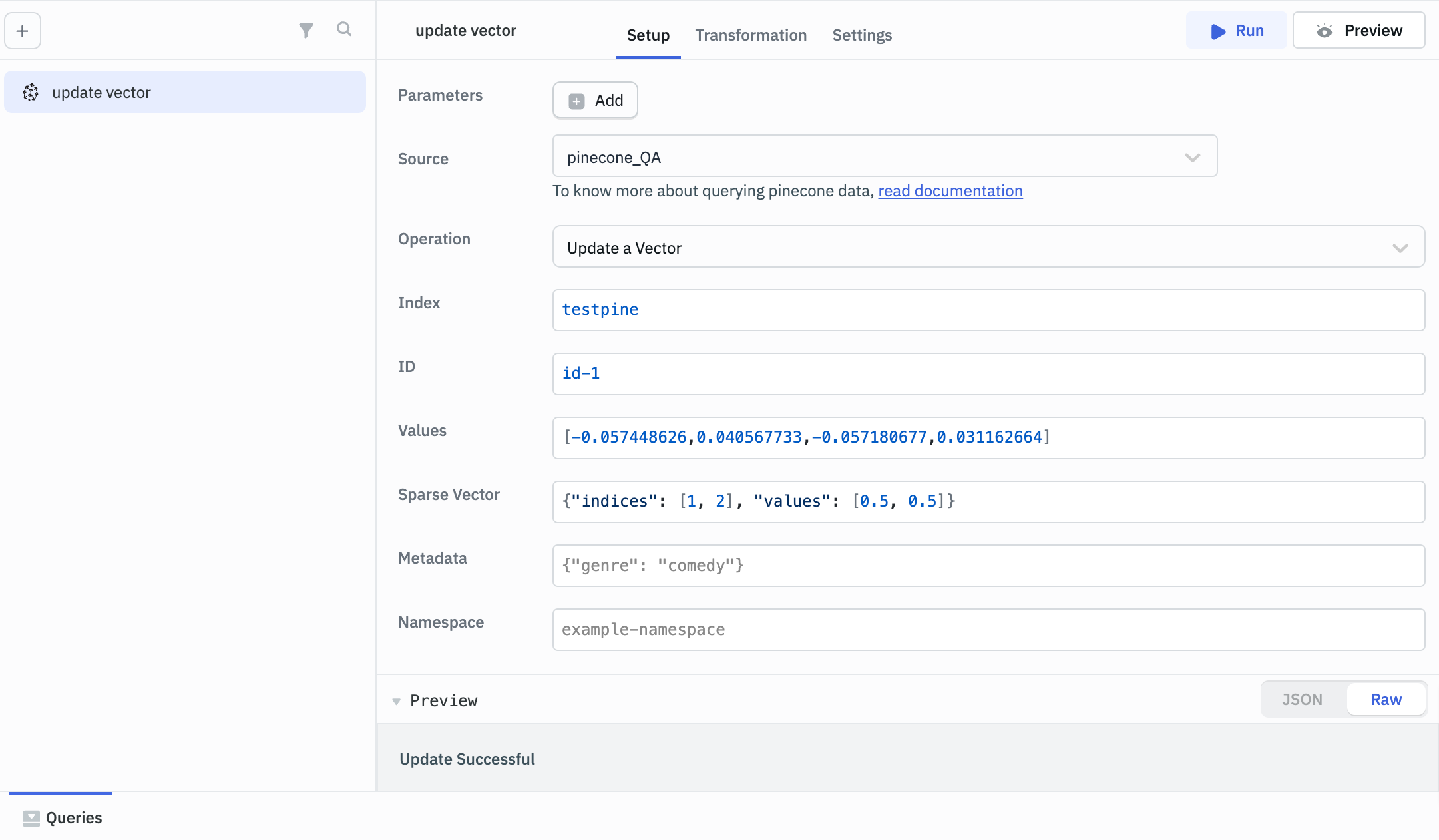This screenshot has width=1439, height=840.
Task: Open the Settings tab
Action: (862, 35)
